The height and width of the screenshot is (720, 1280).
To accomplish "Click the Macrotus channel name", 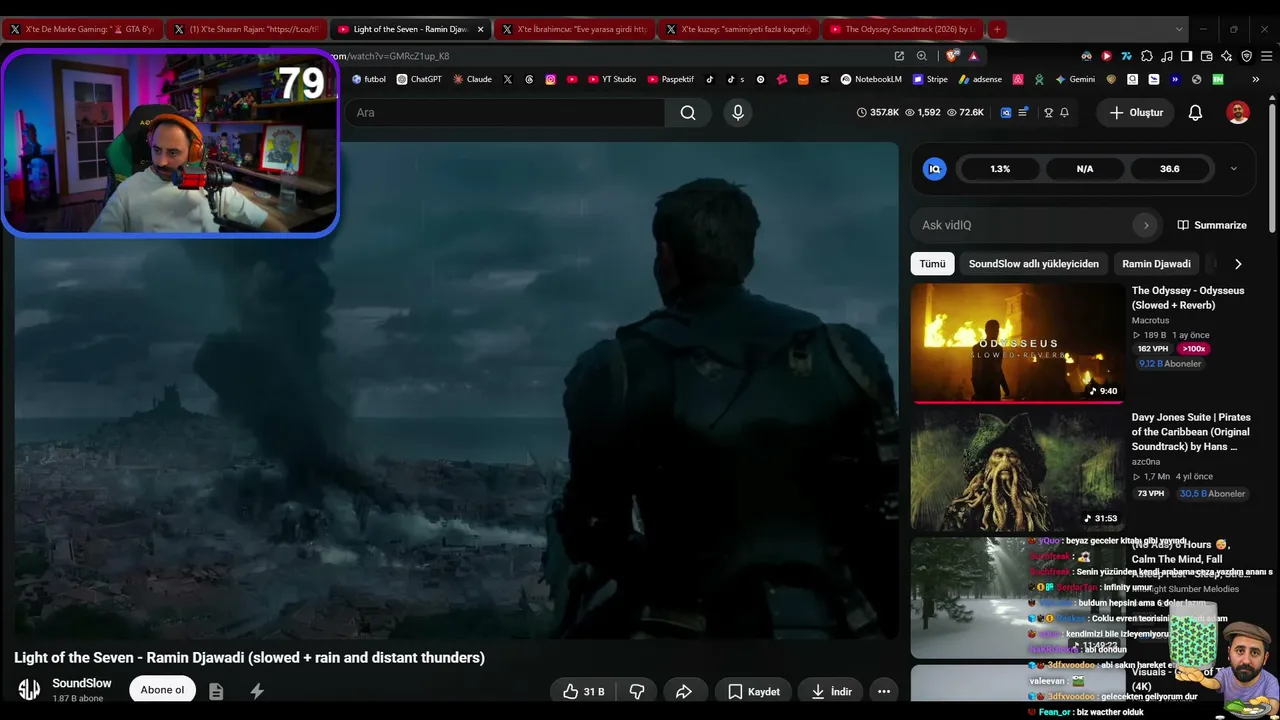I will (x=1150, y=320).
